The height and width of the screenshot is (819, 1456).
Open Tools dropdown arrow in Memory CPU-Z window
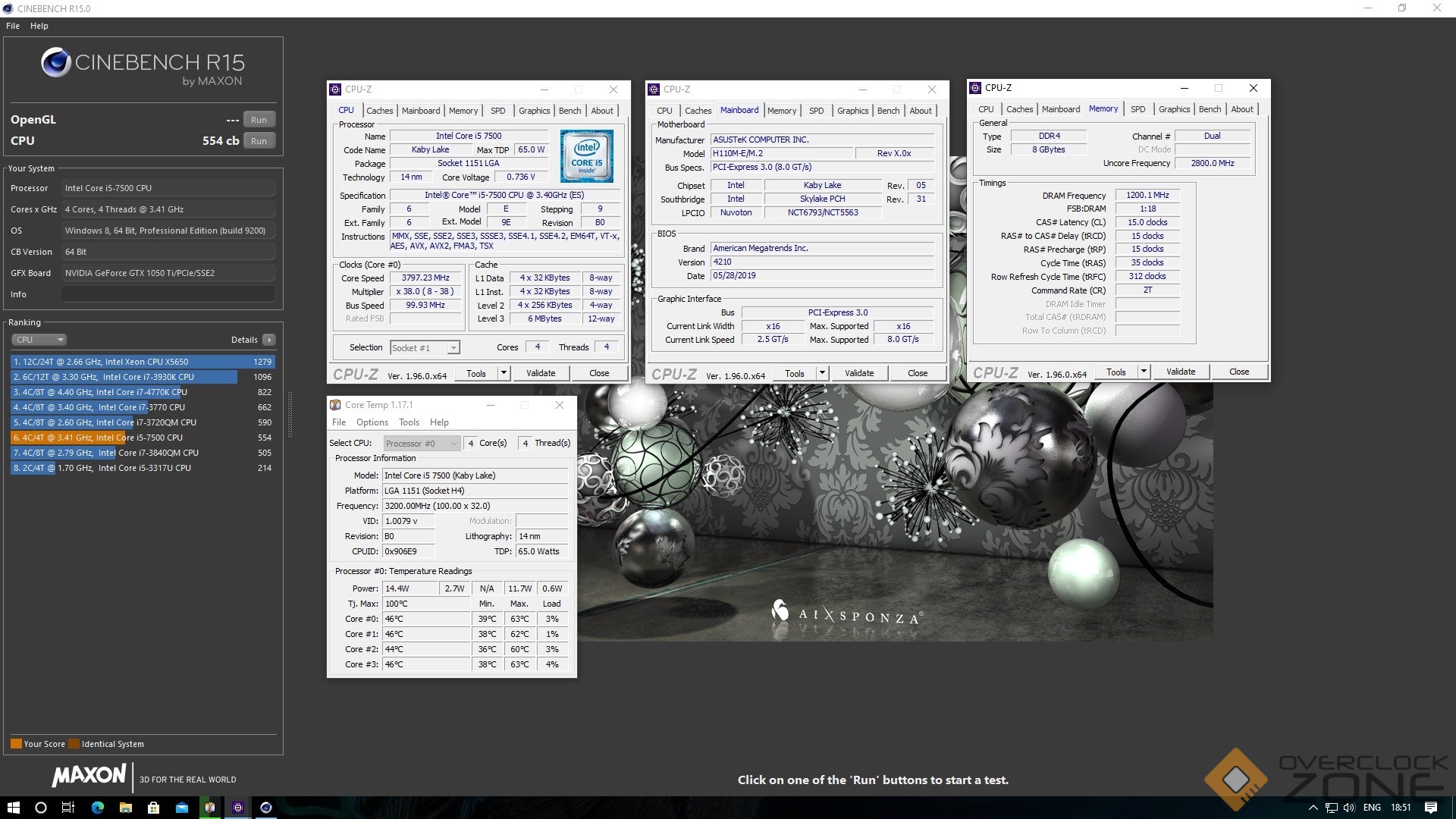coord(1144,372)
